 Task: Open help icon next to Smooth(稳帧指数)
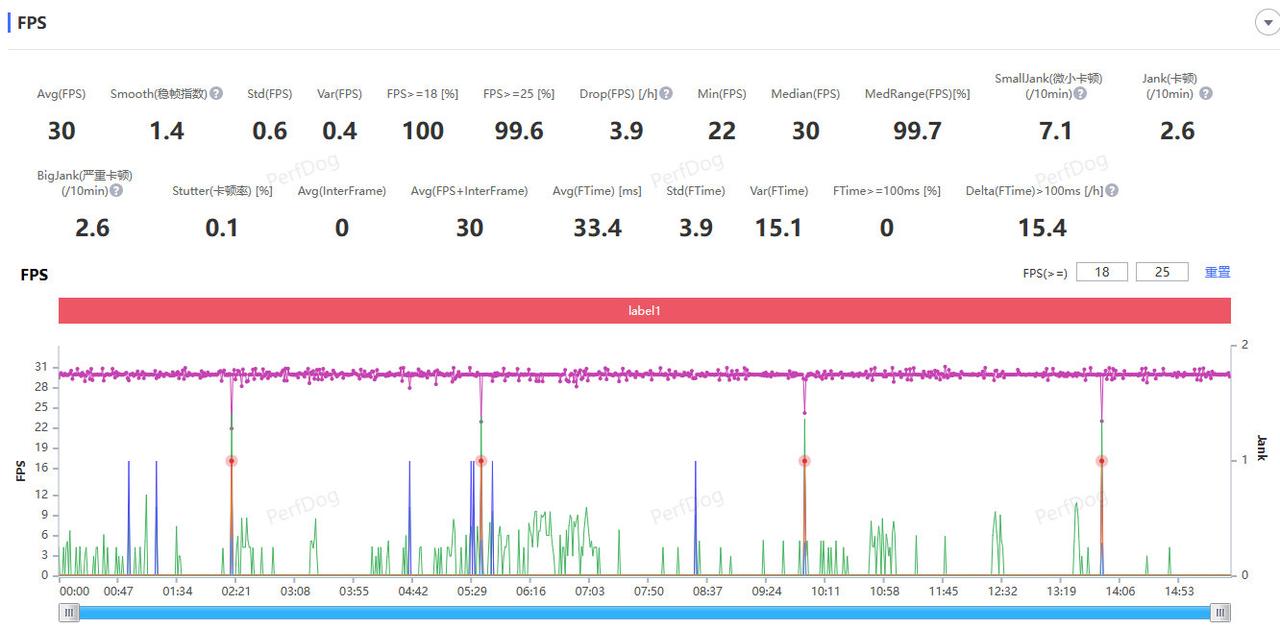[216, 93]
